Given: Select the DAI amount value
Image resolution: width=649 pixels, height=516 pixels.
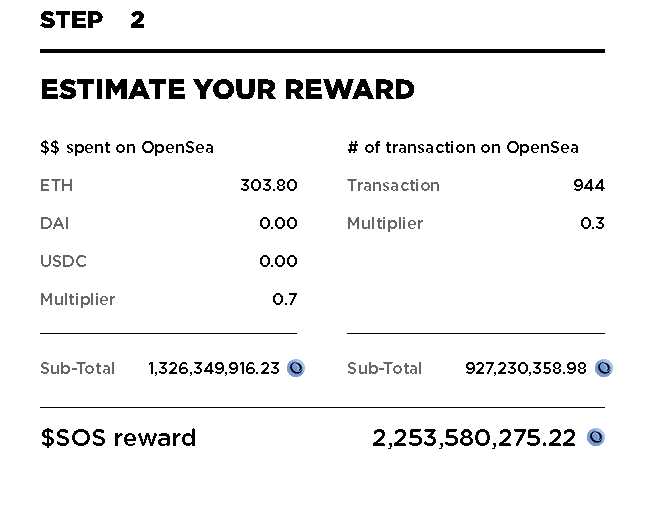Looking at the screenshot, I should [278, 223].
